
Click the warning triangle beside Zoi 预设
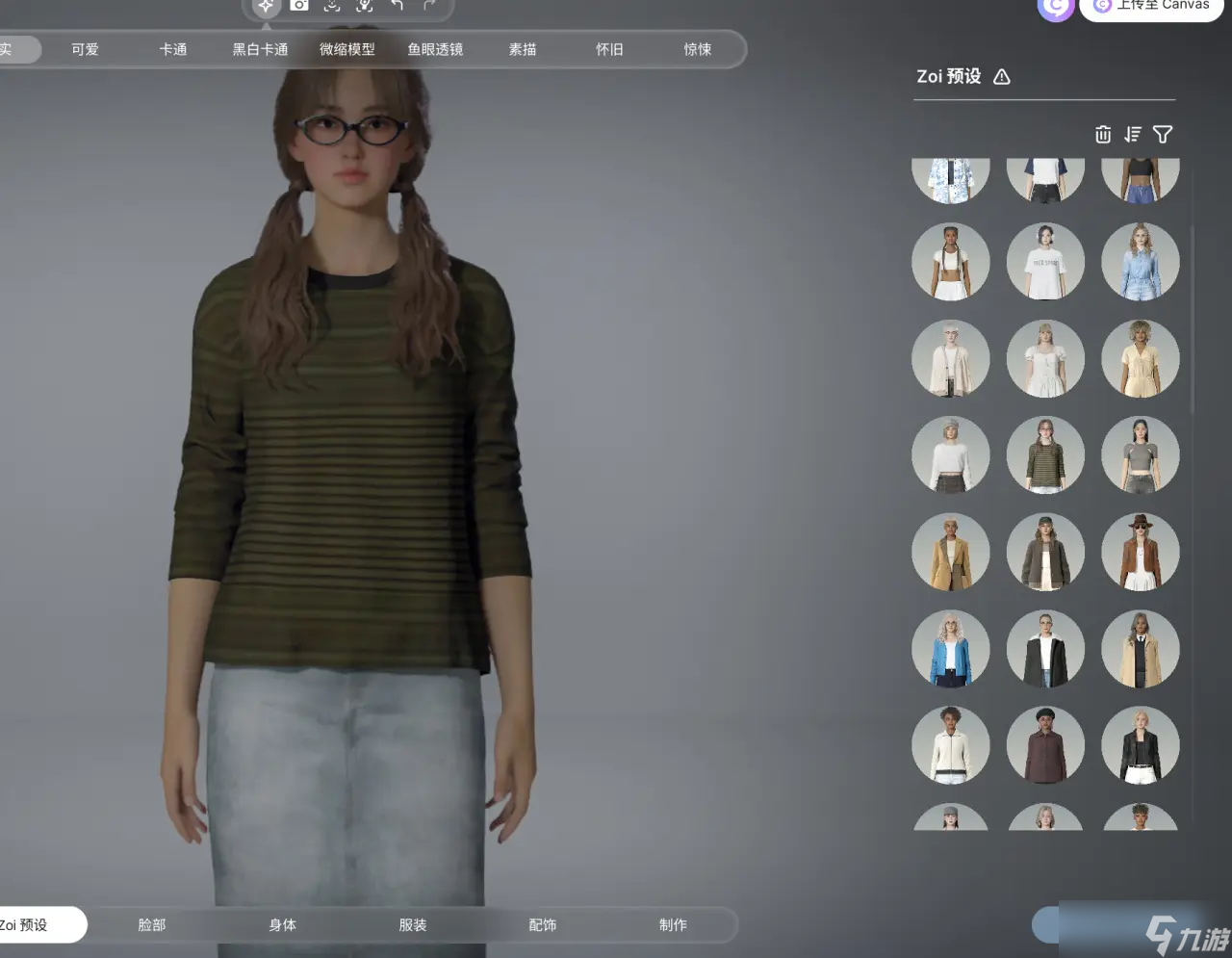[x=1002, y=77]
